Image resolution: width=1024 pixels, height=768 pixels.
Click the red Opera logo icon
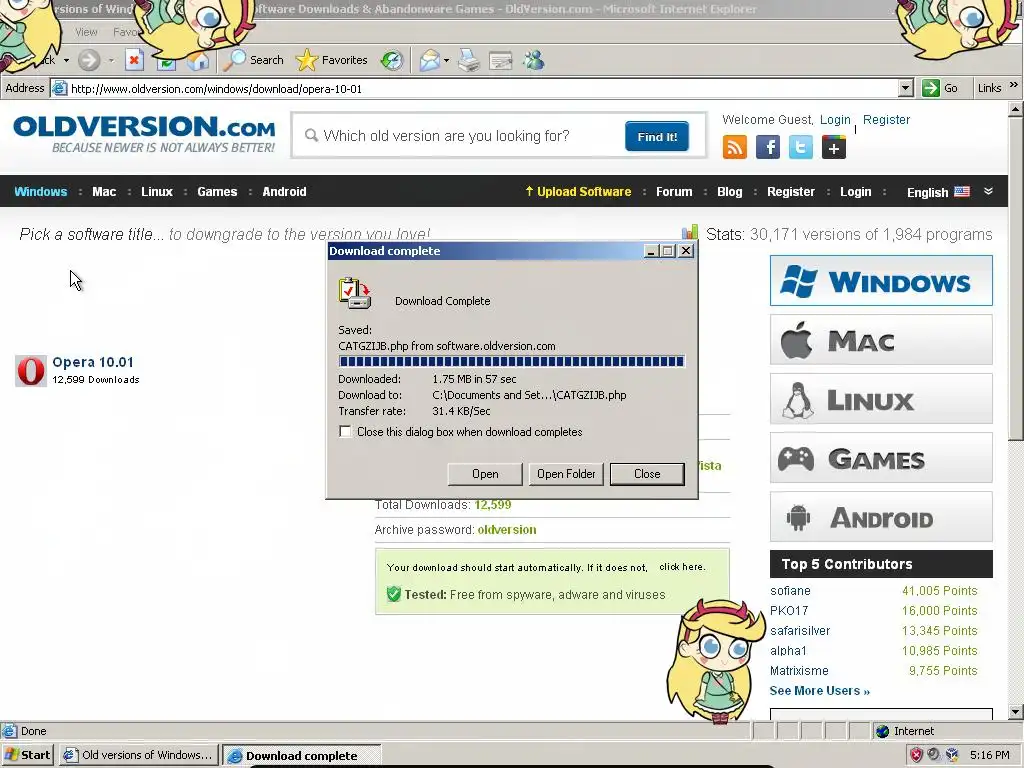click(31, 370)
